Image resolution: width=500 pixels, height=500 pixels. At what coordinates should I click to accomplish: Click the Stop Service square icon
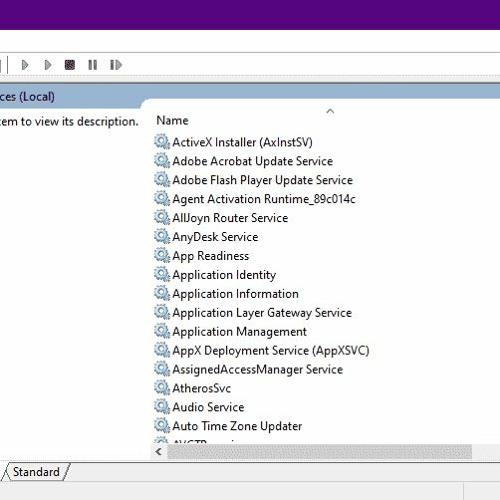click(x=70, y=65)
